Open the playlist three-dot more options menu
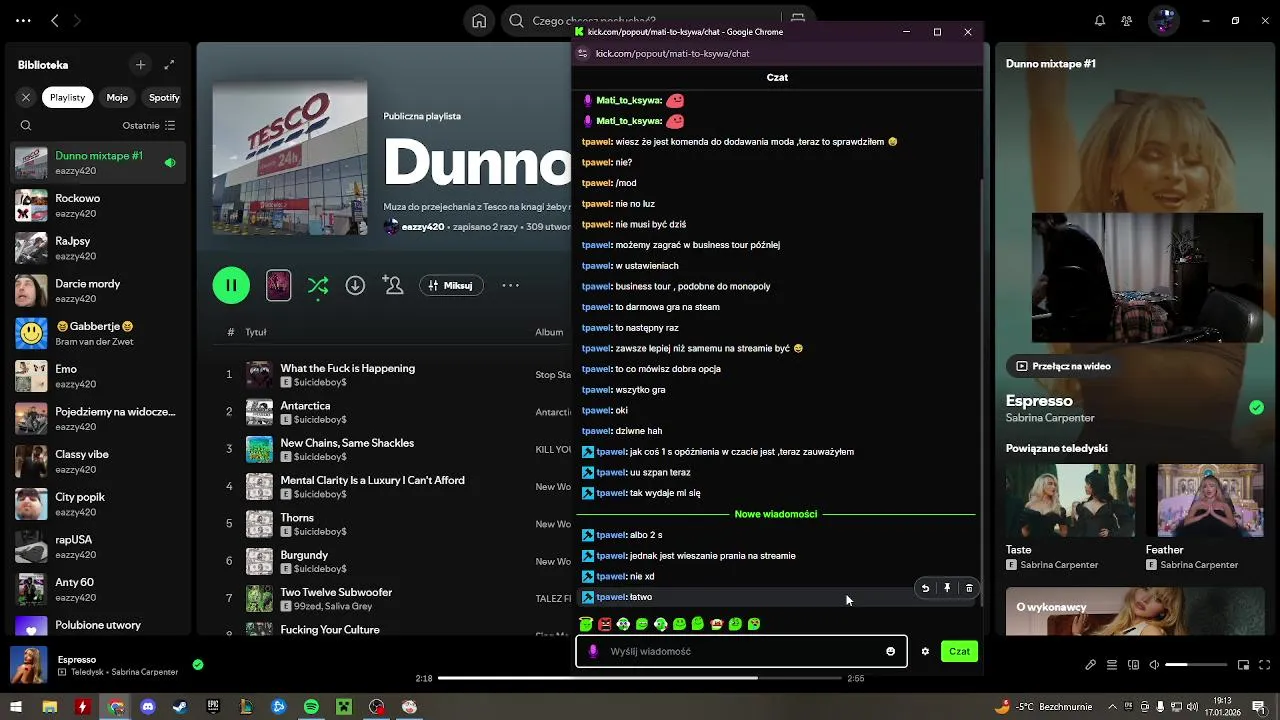This screenshot has width=1280, height=720. coord(510,286)
